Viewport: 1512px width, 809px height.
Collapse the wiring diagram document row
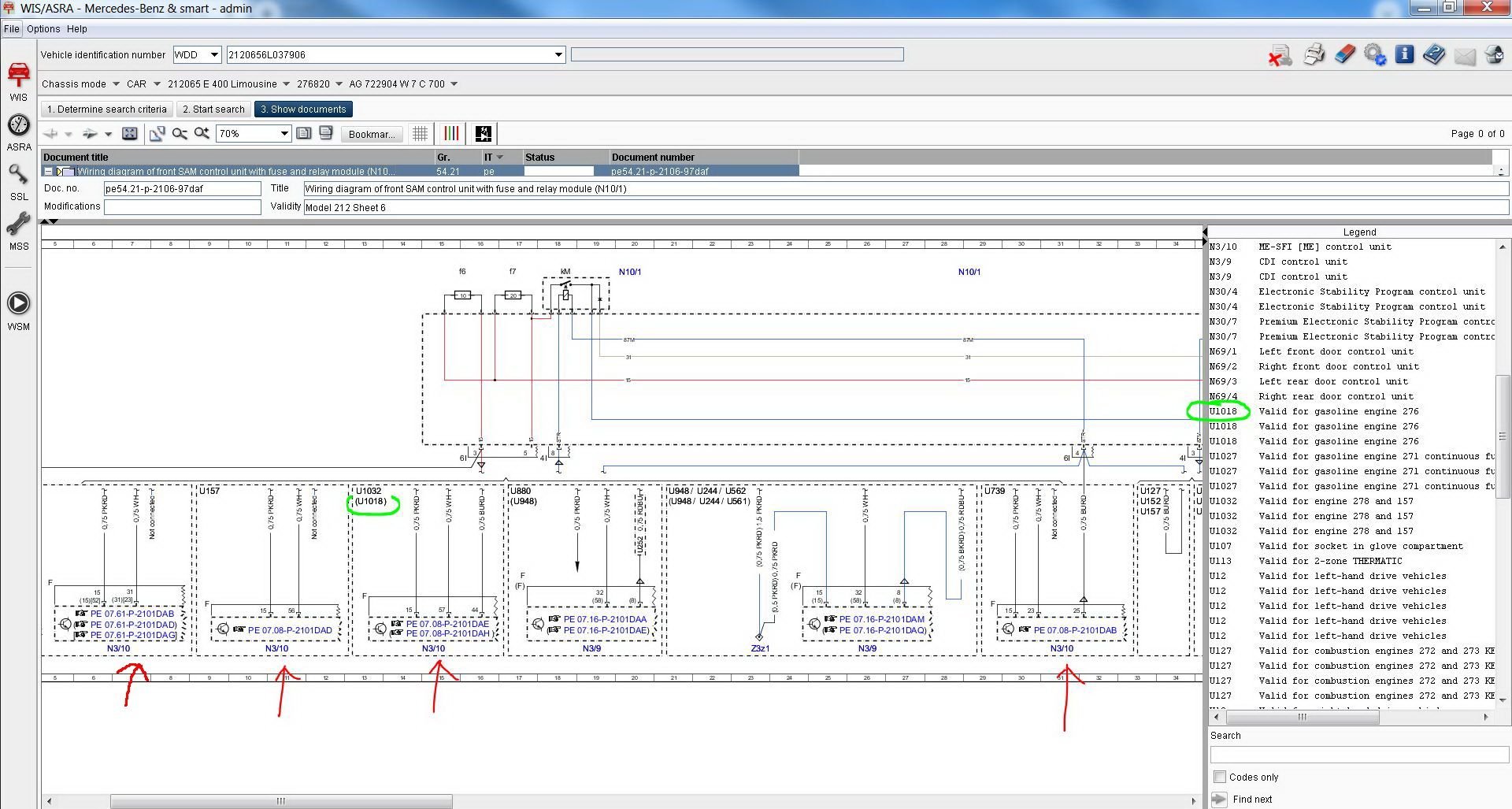click(x=49, y=171)
